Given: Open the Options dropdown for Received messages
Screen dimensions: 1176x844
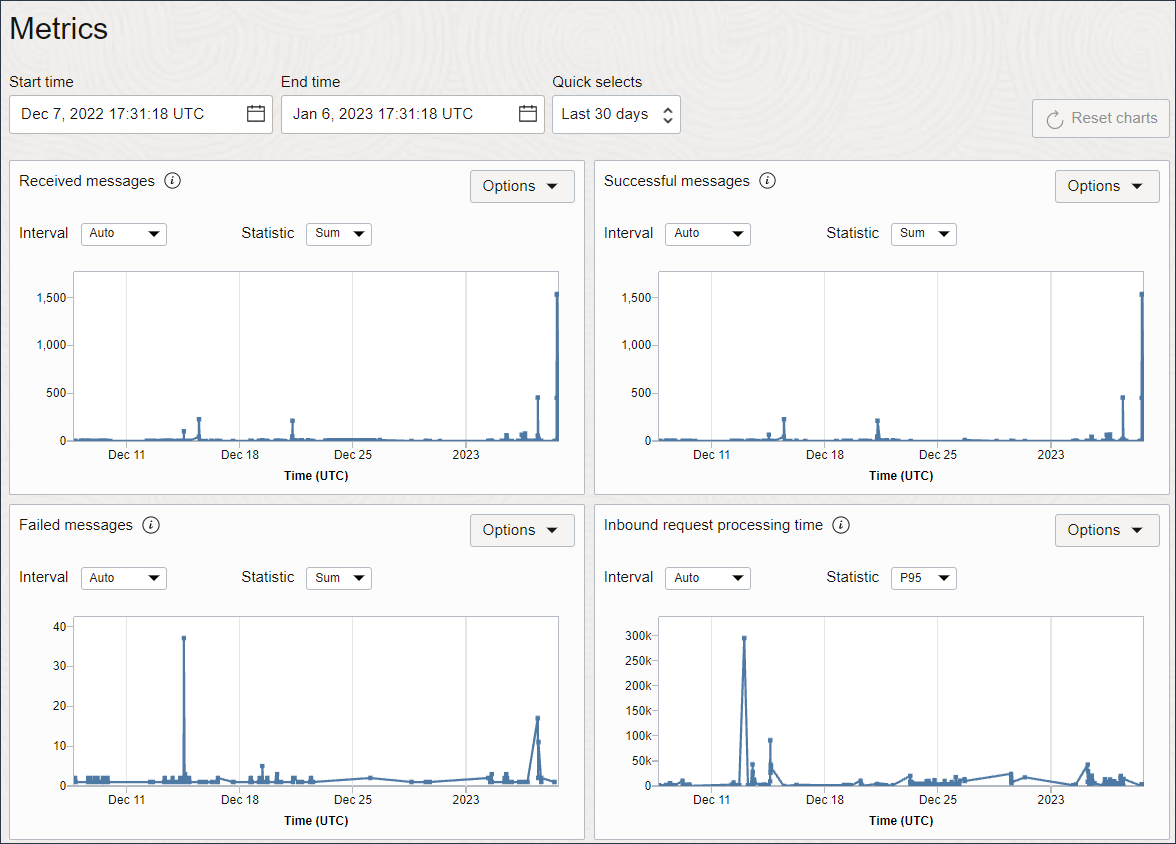Looking at the screenshot, I should [x=522, y=186].
